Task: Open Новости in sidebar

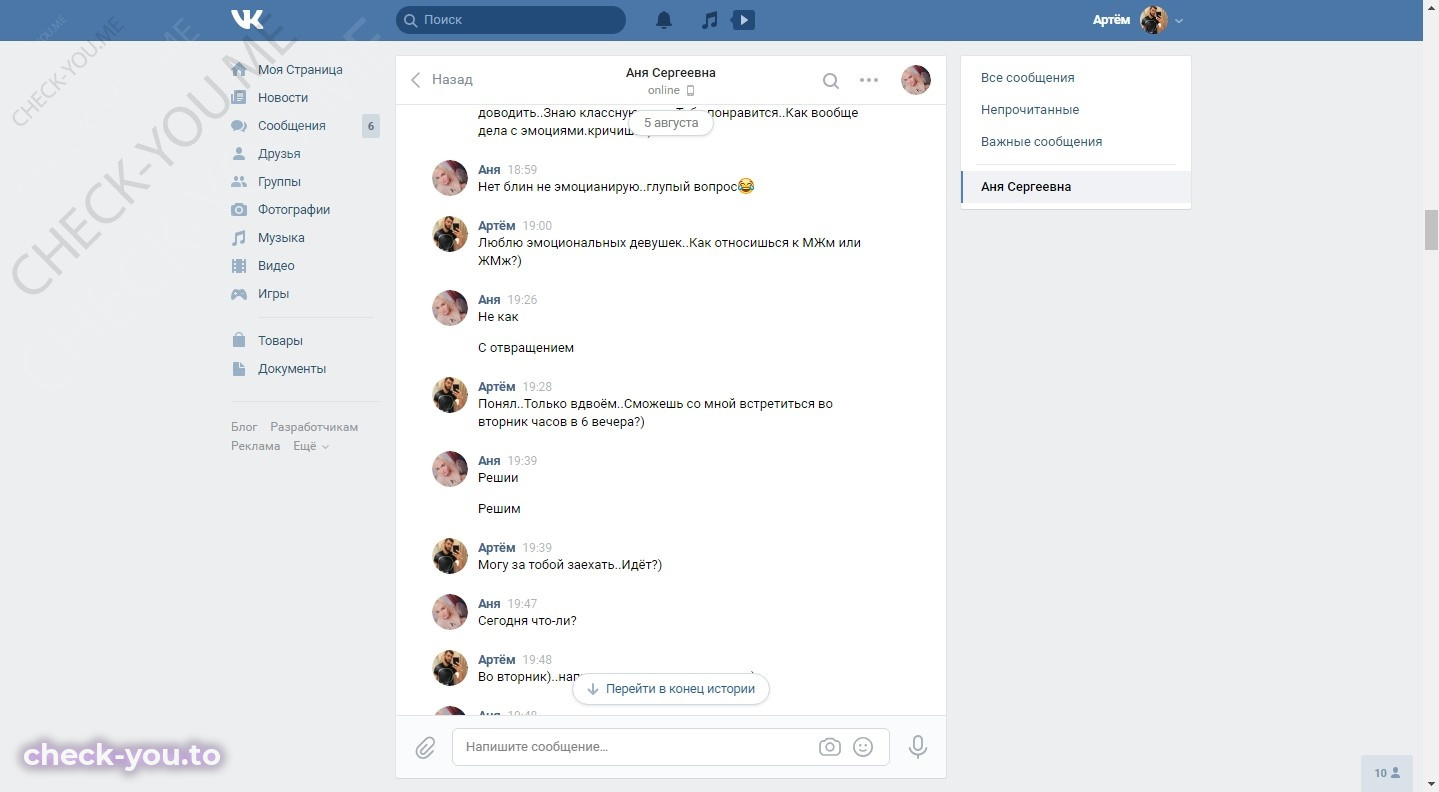Action: [x=283, y=98]
